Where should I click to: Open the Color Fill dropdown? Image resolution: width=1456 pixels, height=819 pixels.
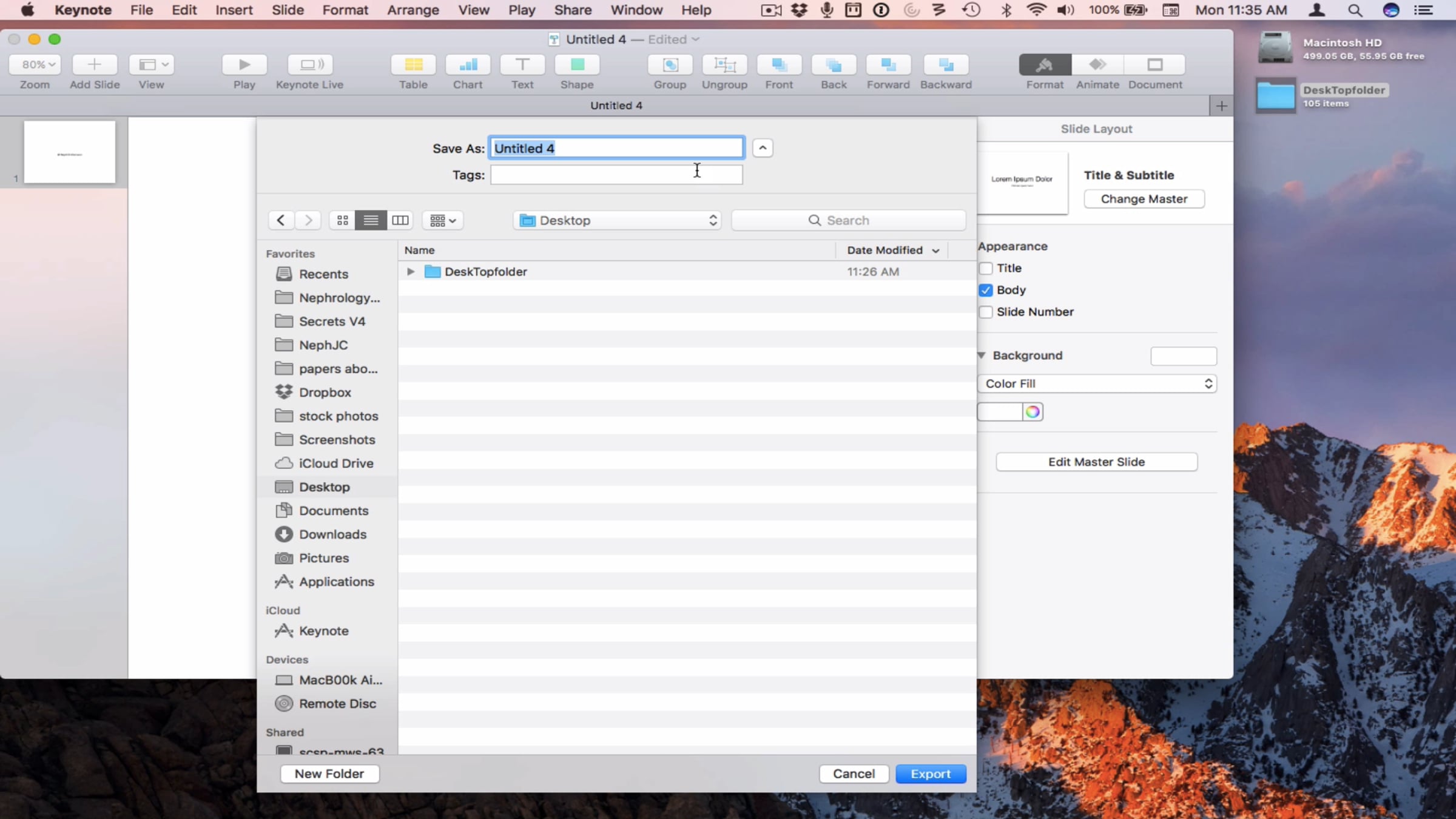click(x=1097, y=383)
